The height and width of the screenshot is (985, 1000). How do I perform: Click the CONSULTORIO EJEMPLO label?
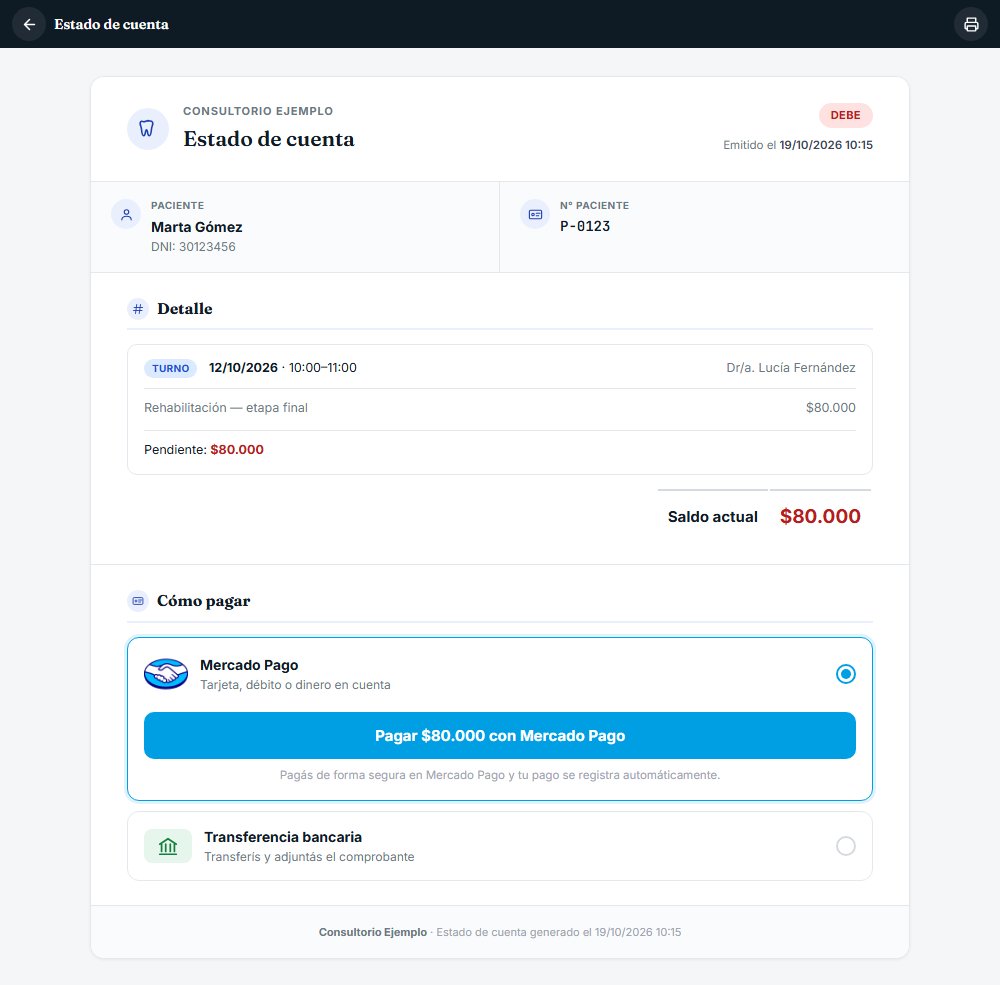[x=258, y=111]
